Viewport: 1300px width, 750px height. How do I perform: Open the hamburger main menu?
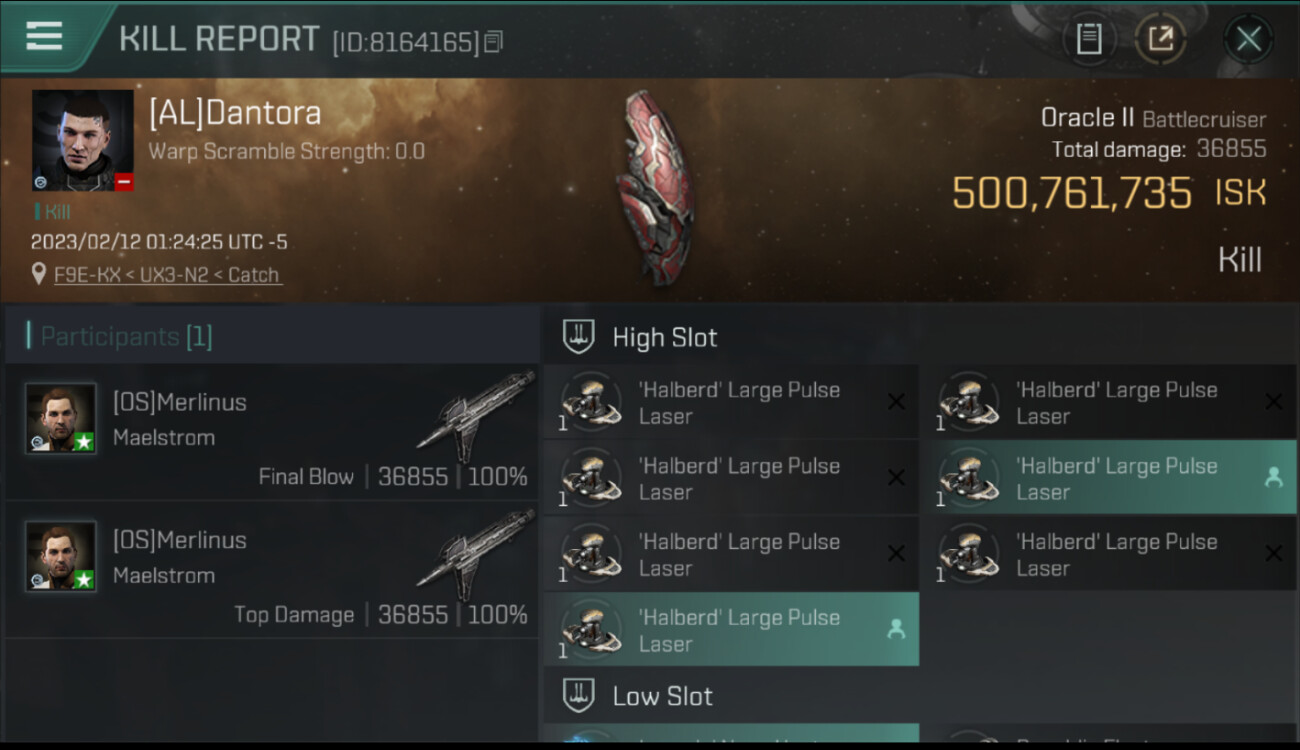[x=44, y=36]
